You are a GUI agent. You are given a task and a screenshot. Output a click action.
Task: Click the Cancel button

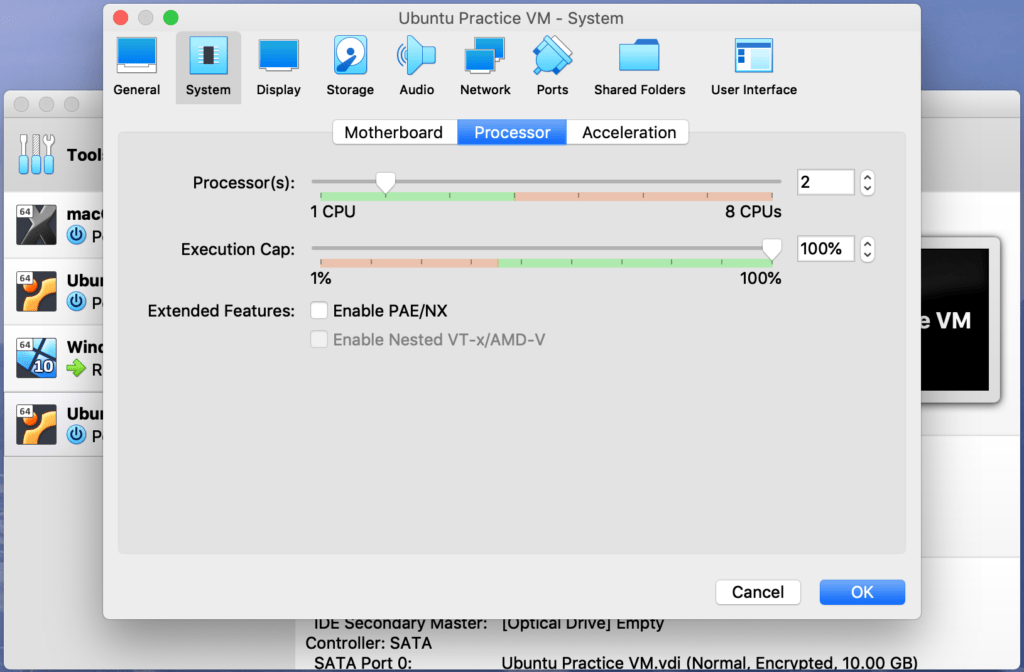click(x=758, y=592)
